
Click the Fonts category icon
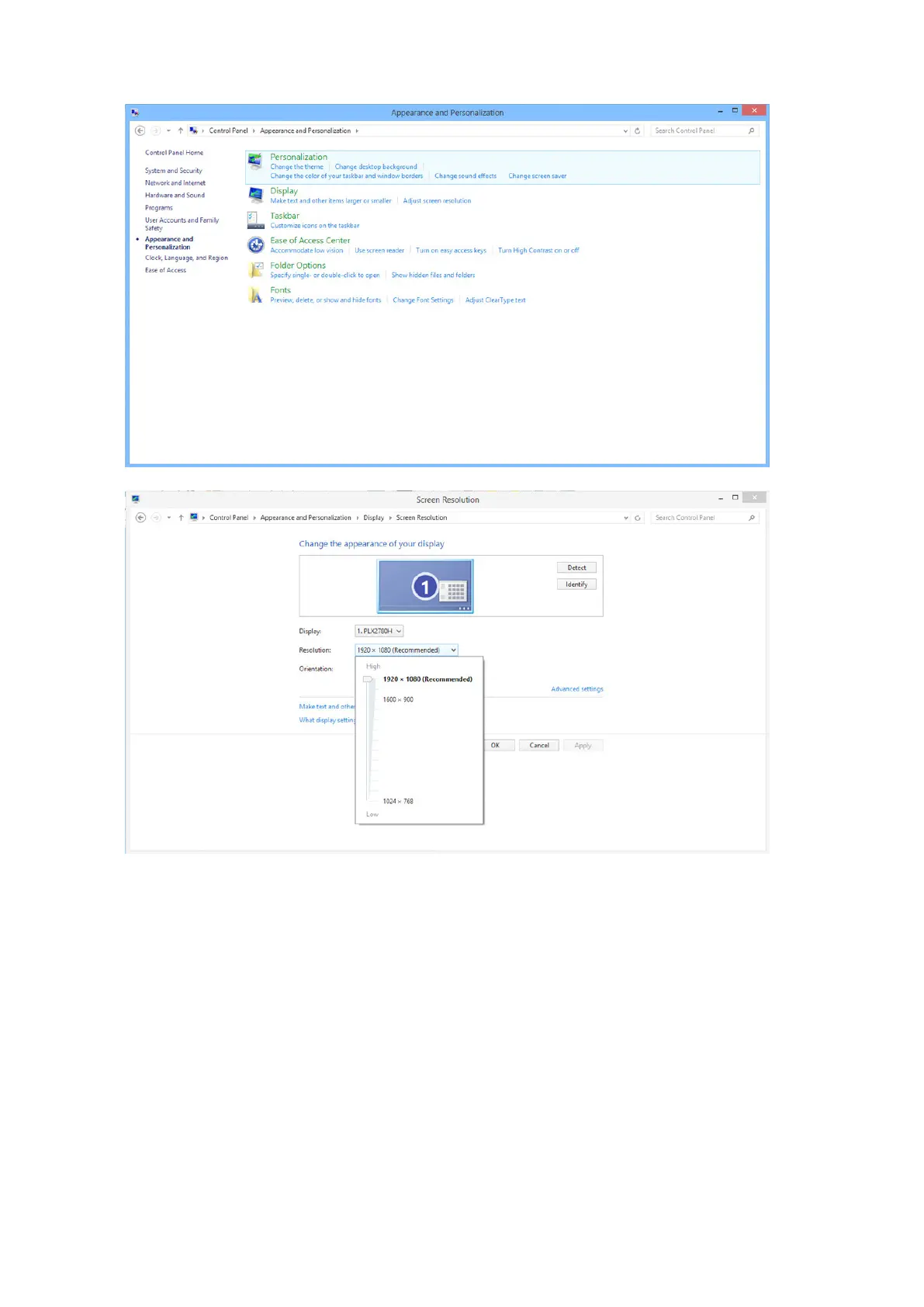coord(255,295)
